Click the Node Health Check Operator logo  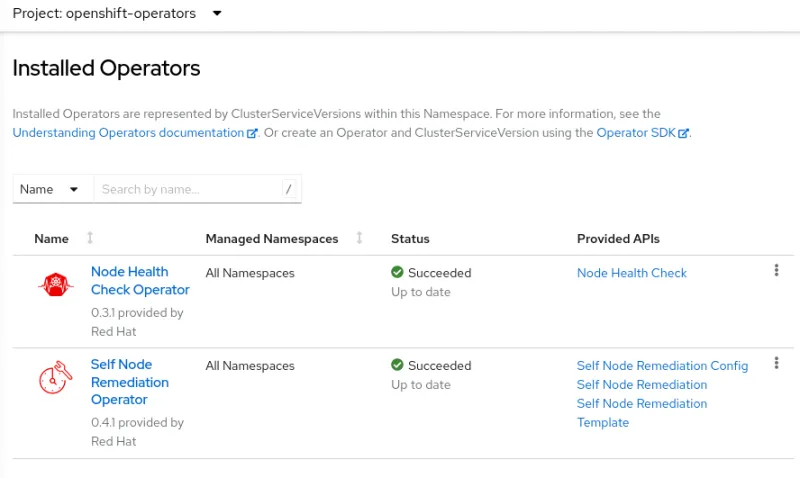pos(56,284)
